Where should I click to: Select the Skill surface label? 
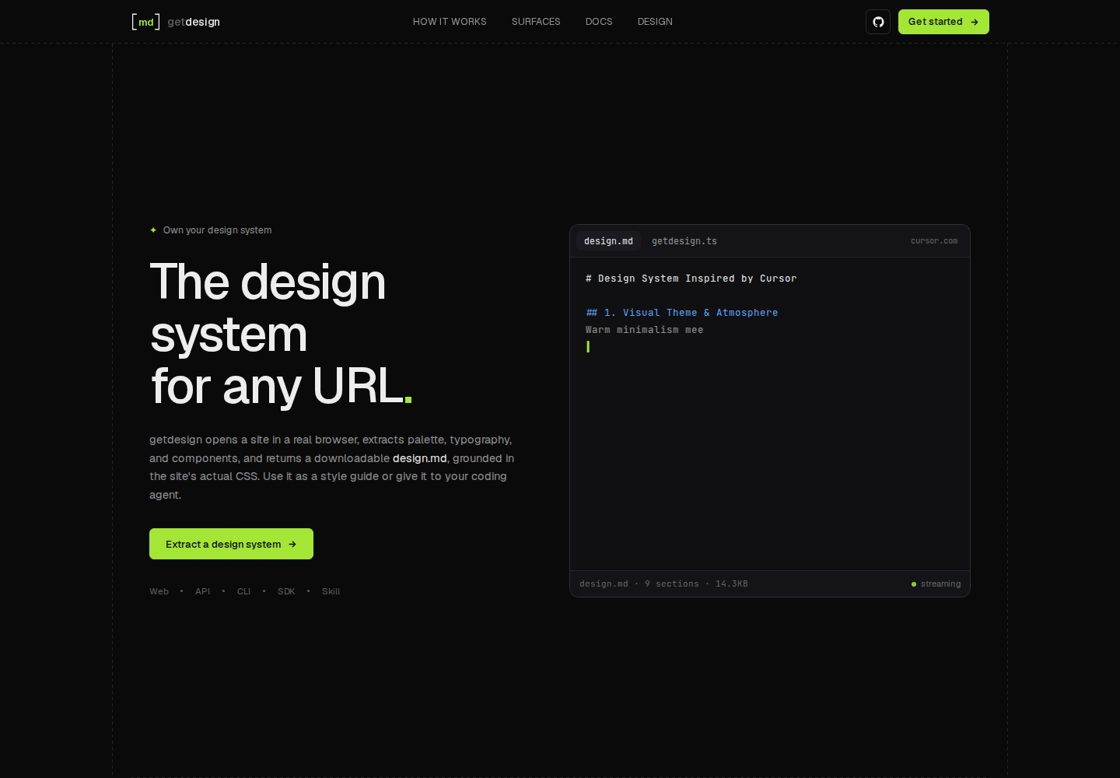[x=331, y=591]
